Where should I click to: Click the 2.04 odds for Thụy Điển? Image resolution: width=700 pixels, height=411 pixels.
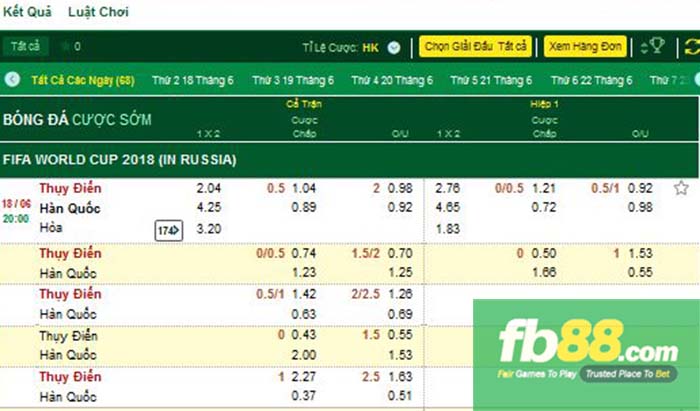point(209,188)
